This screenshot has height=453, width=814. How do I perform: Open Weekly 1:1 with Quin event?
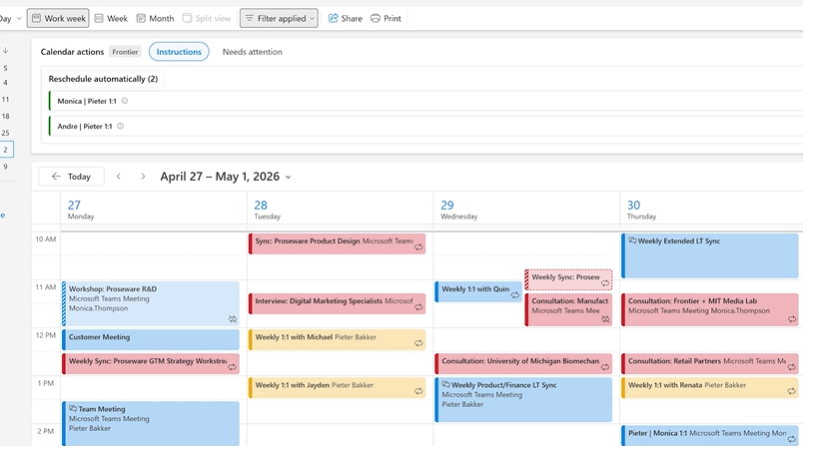coord(478,292)
